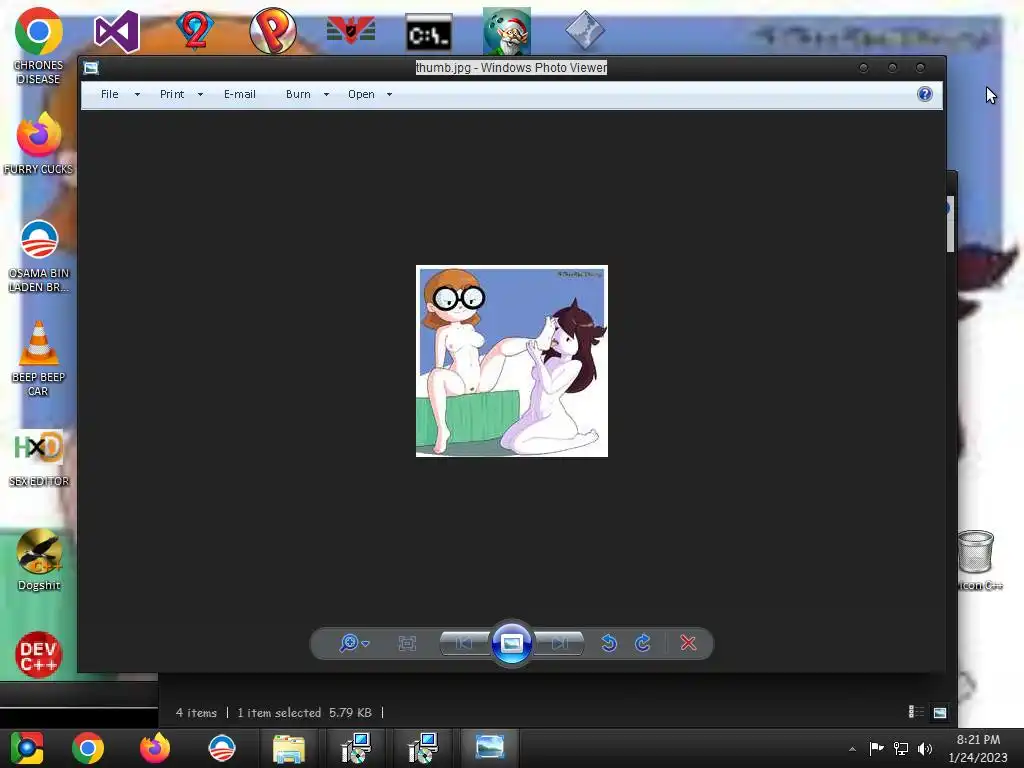Image resolution: width=1024 pixels, height=768 pixels.
Task: Open the Firefox desktop shortcut
Action: (39, 143)
